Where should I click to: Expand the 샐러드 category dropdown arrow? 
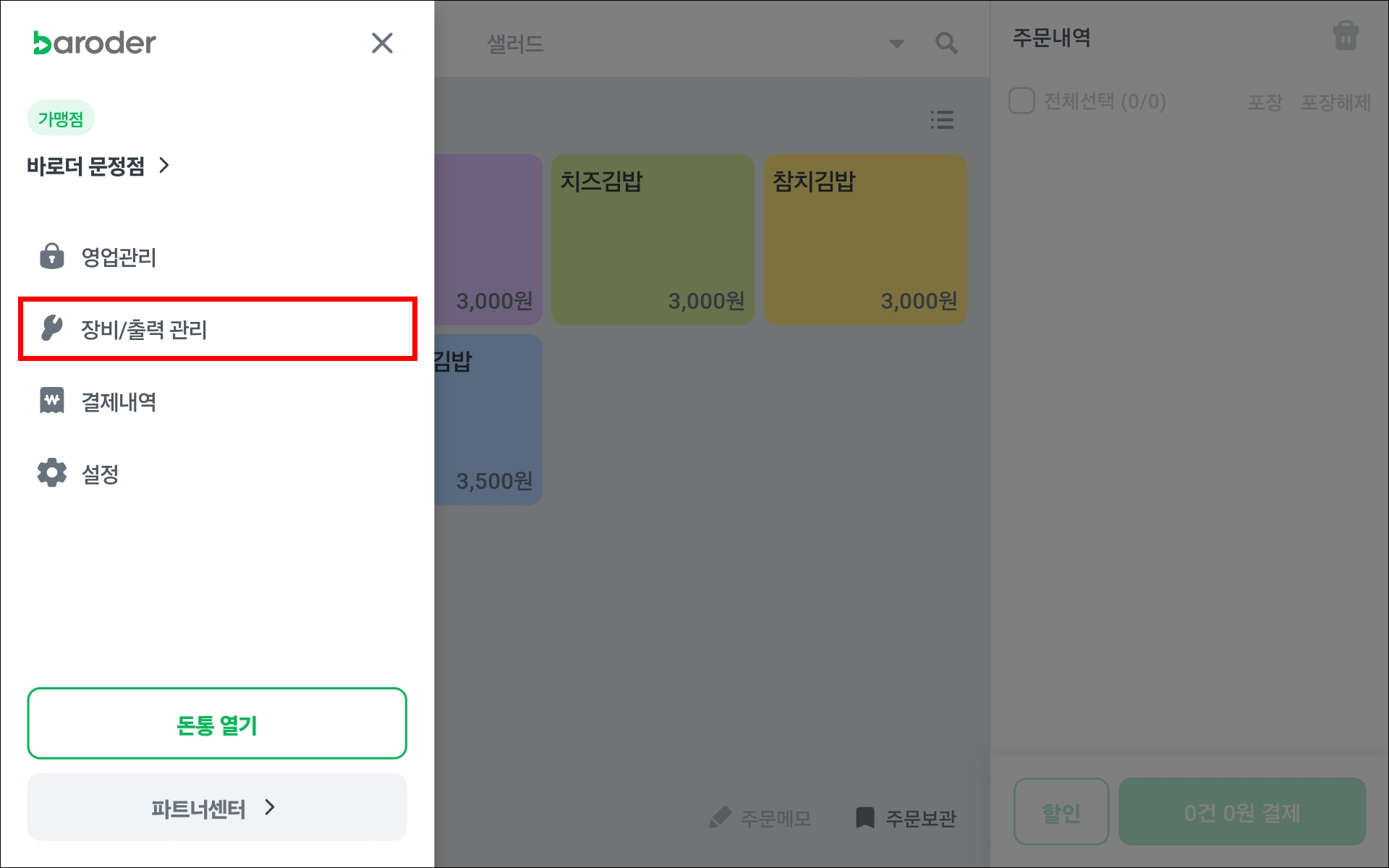click(897, 44)
